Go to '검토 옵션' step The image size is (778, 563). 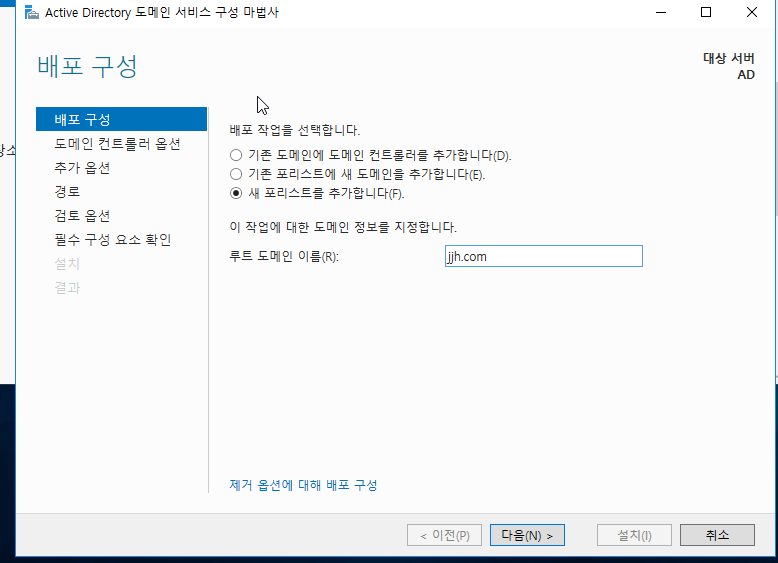click(x=82, y=216)
